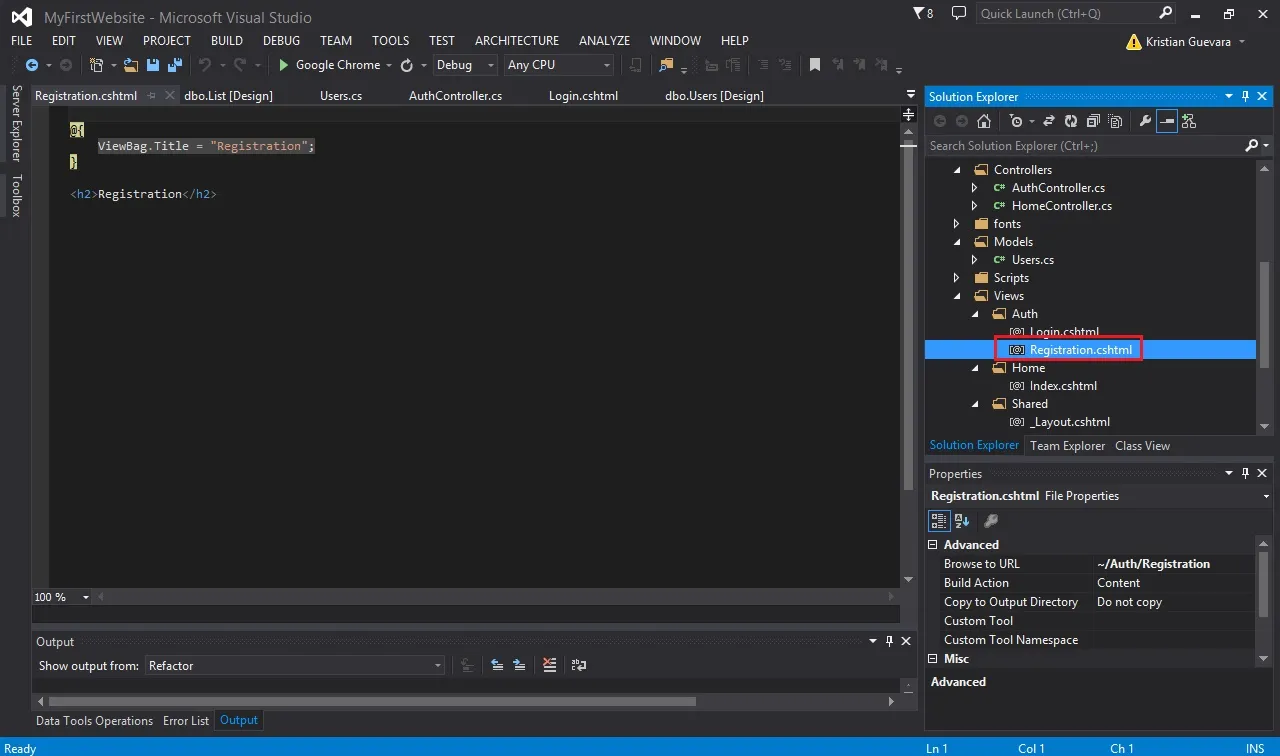Click the Home icon in Solution Explorer
The height and width of the screenshot is (756, 1280).
pyautogui.click(x=984, y=121)
